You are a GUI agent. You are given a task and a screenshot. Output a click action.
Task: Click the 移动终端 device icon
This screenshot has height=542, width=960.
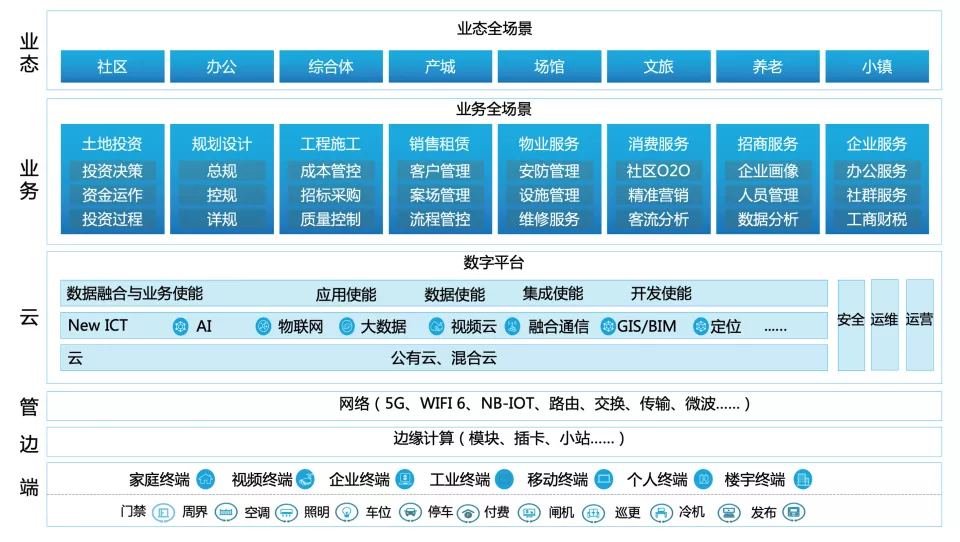coord(604,479)
